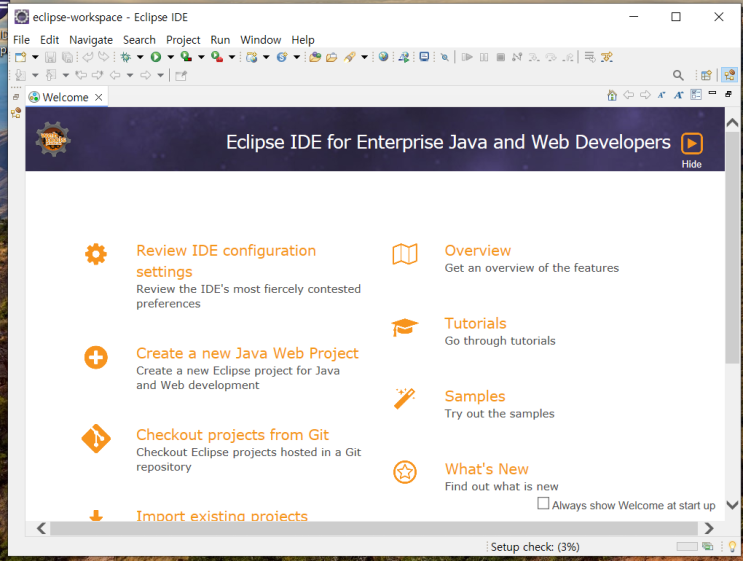This screenshot has height=561, width=743.
Task: Expand the Debug dropdown arrow
Action: 140,57
